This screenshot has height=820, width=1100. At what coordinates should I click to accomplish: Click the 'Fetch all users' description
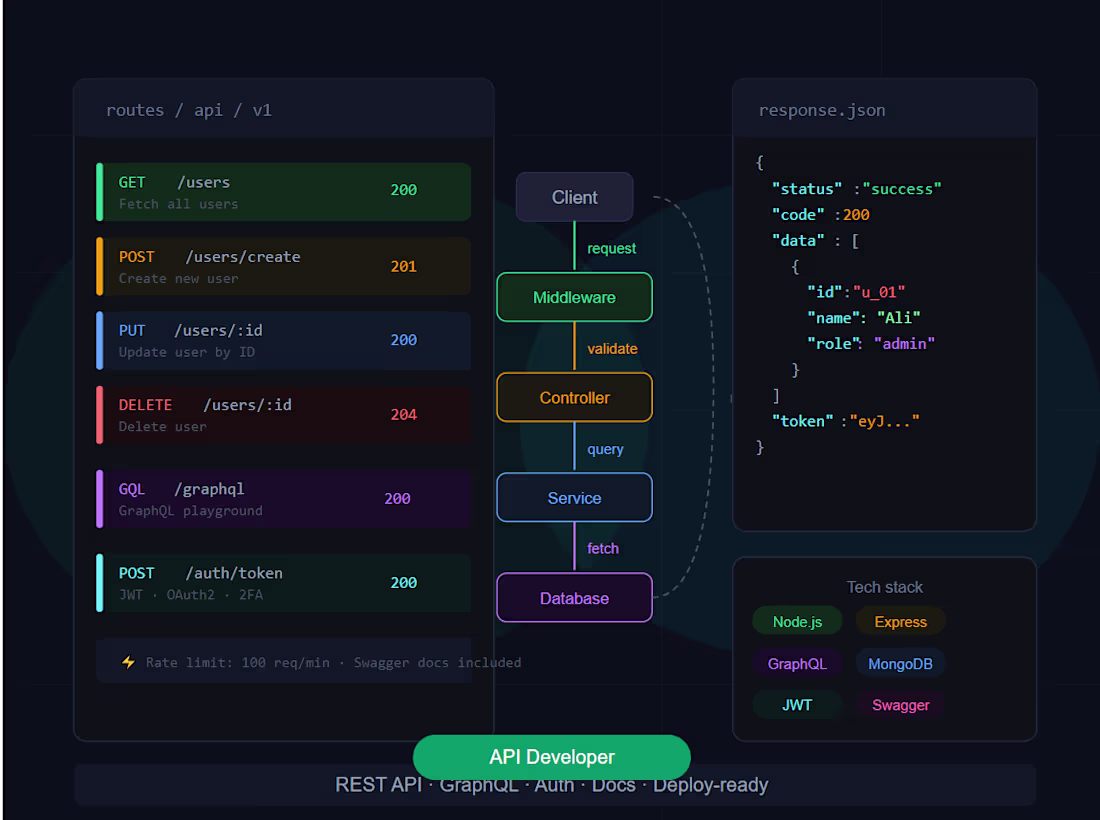[178, 204]
